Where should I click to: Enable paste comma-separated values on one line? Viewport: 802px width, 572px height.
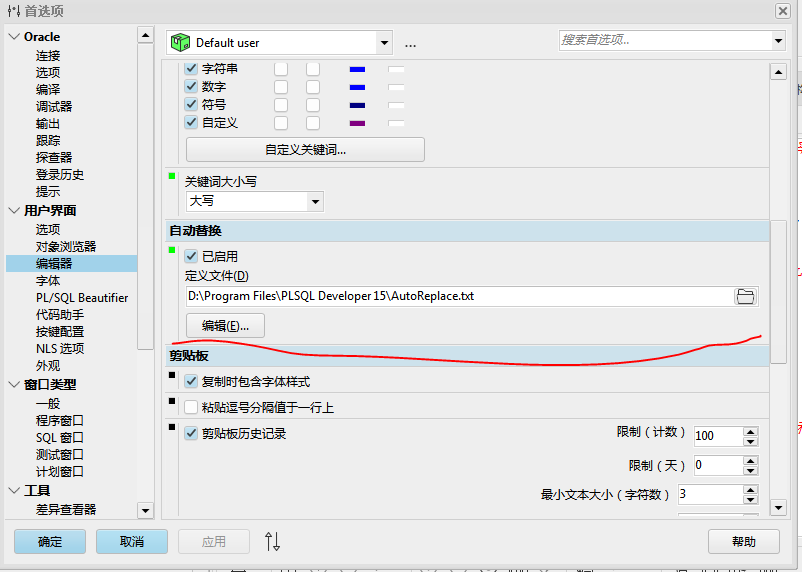point(192,407)
